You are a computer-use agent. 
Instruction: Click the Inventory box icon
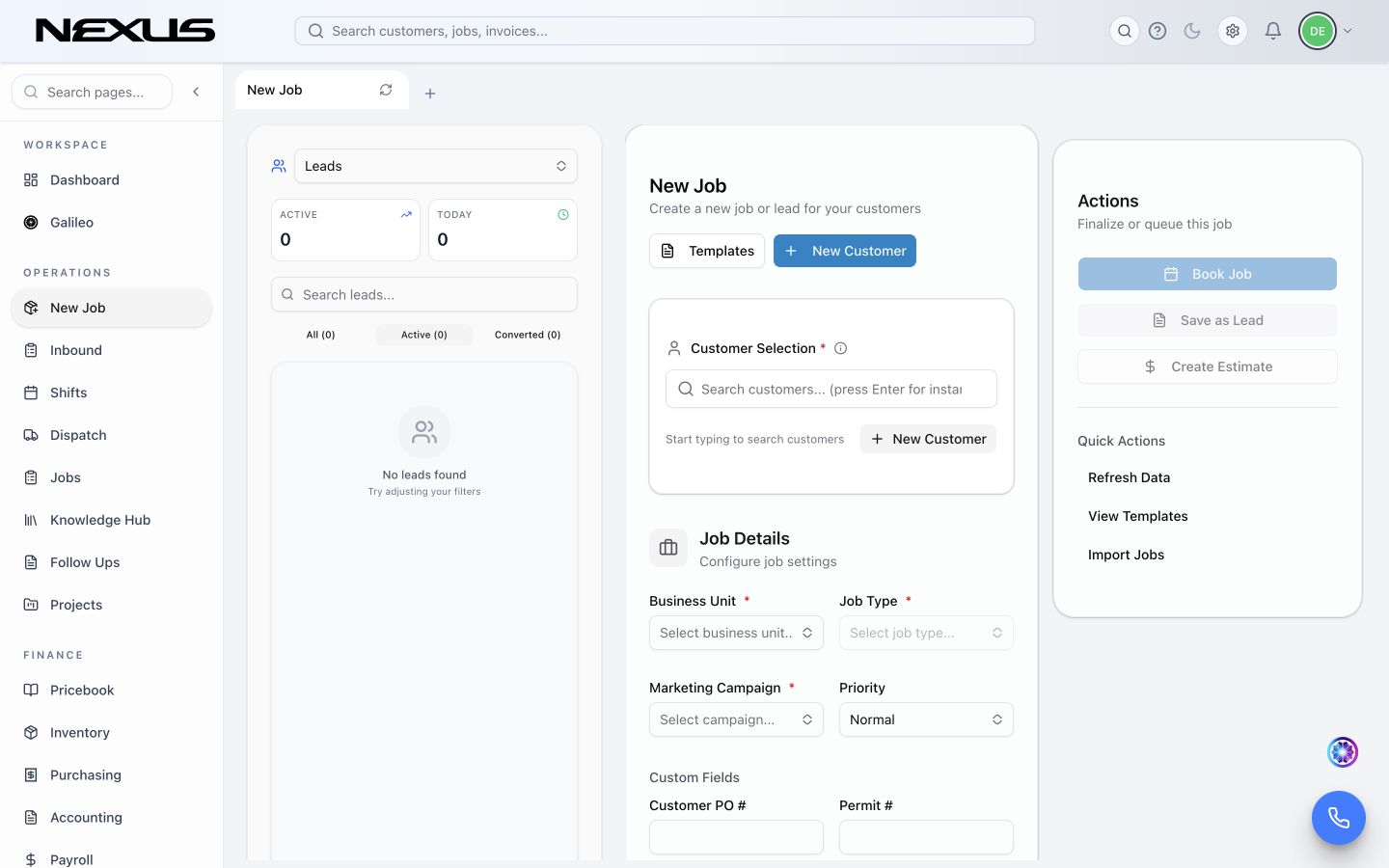click(31, 732)
